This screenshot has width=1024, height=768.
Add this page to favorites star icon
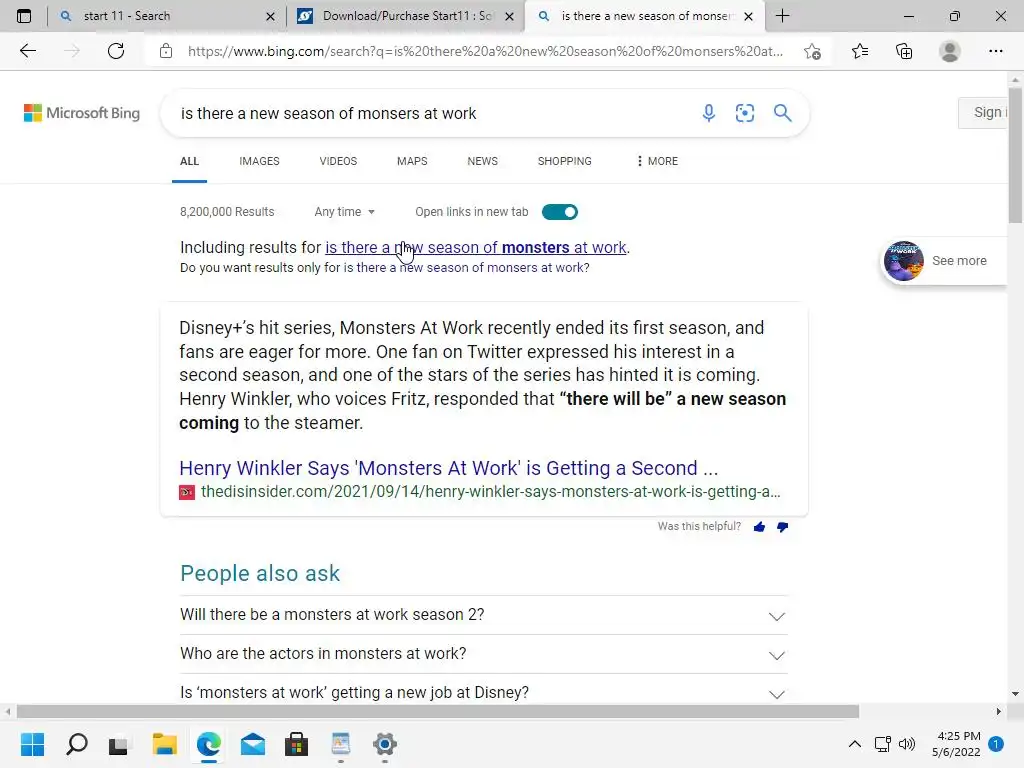[812, 51]
